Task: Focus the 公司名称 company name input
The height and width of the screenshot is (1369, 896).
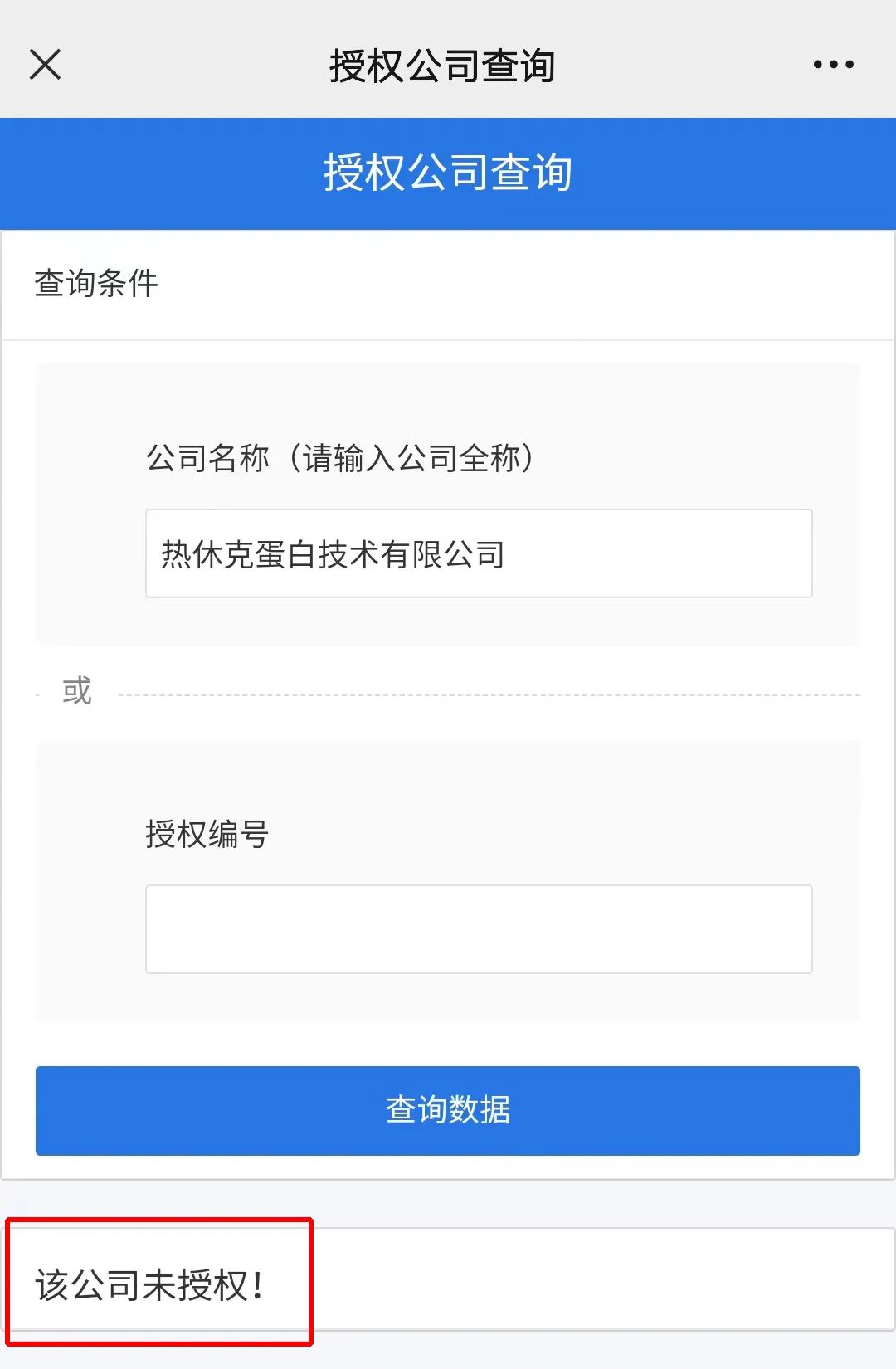Action: coord(479,553)
